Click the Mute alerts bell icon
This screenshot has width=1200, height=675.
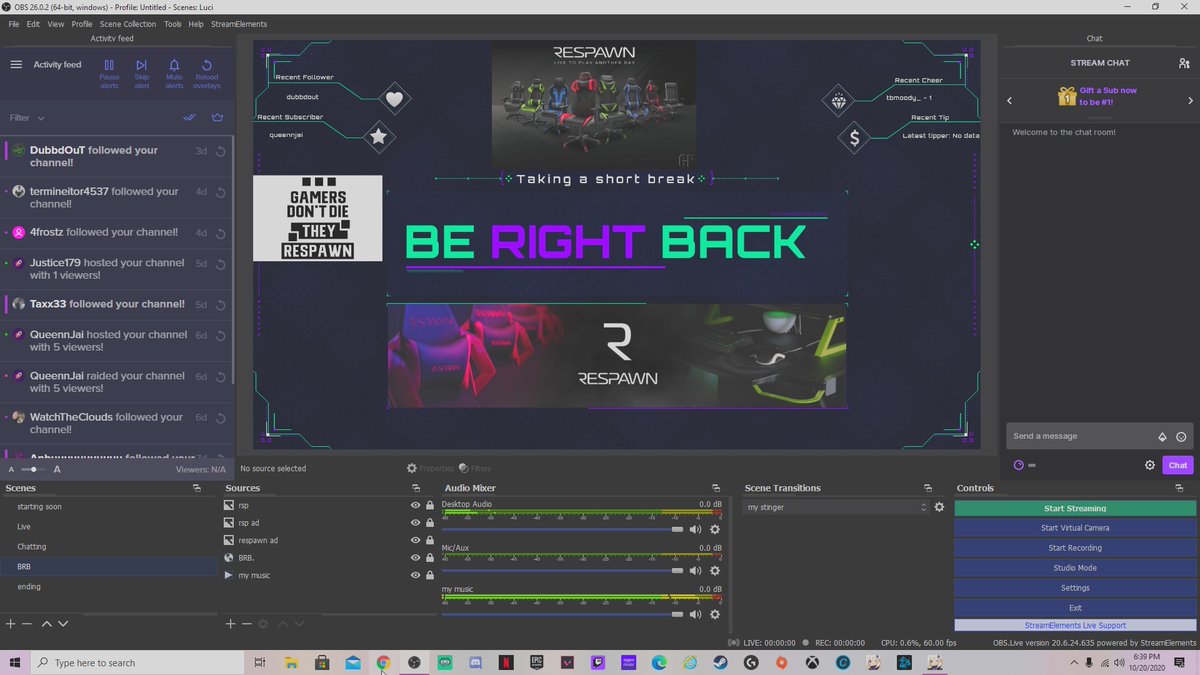click(174, 65)
